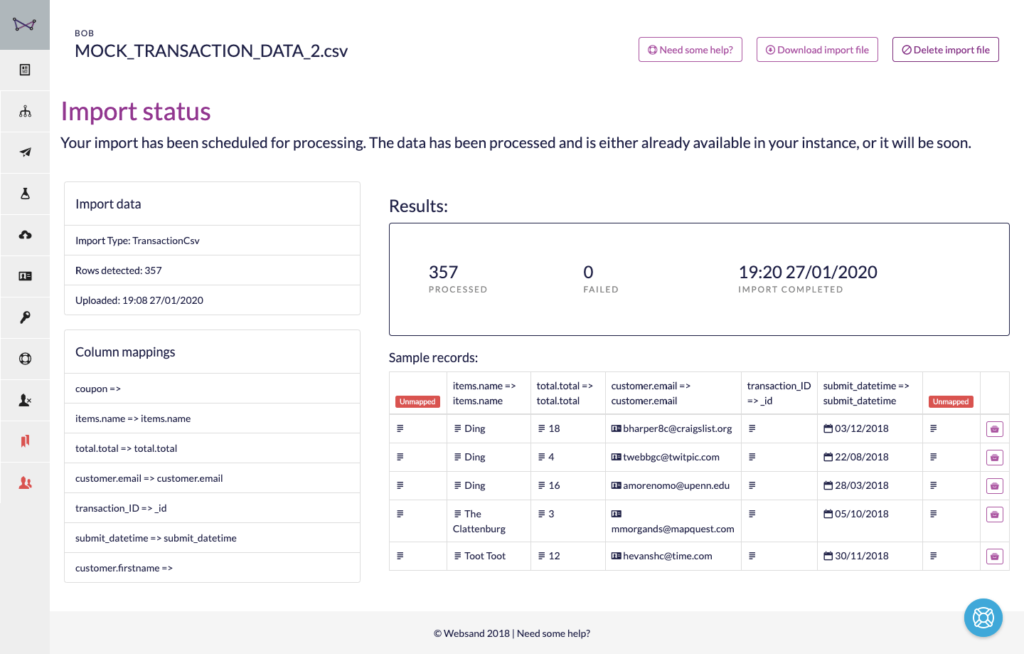This screenshot has width=1024, height=654.
Task: Open the Need some help? footer link
Action: pos(553,633)
